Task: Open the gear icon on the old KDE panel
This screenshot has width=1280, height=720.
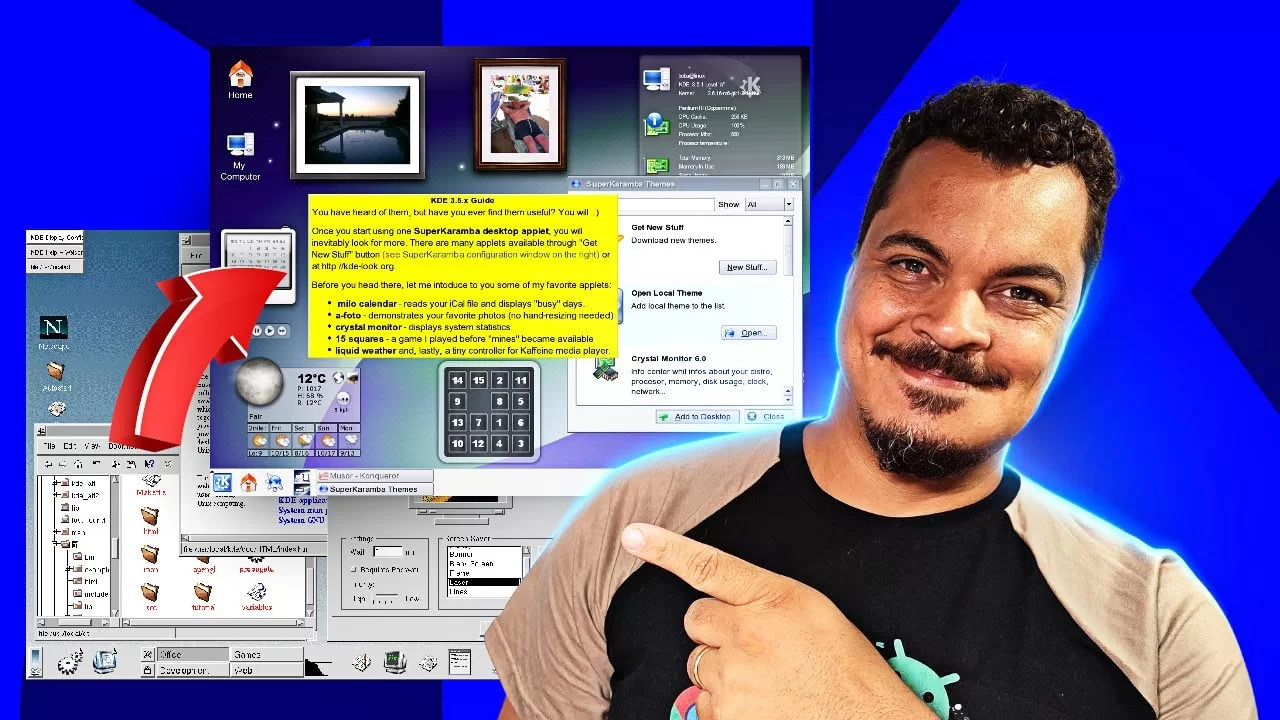Action: click(70, 661)
